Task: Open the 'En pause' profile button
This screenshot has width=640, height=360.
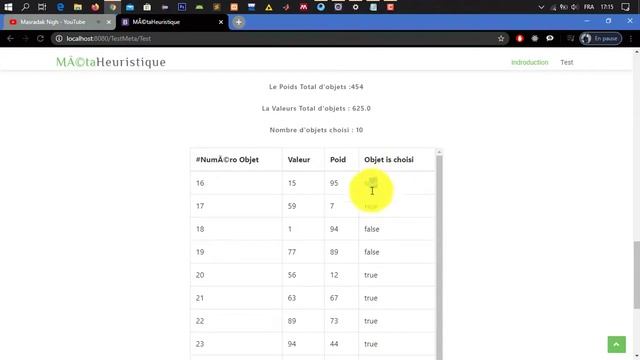Action: point(600,38)
